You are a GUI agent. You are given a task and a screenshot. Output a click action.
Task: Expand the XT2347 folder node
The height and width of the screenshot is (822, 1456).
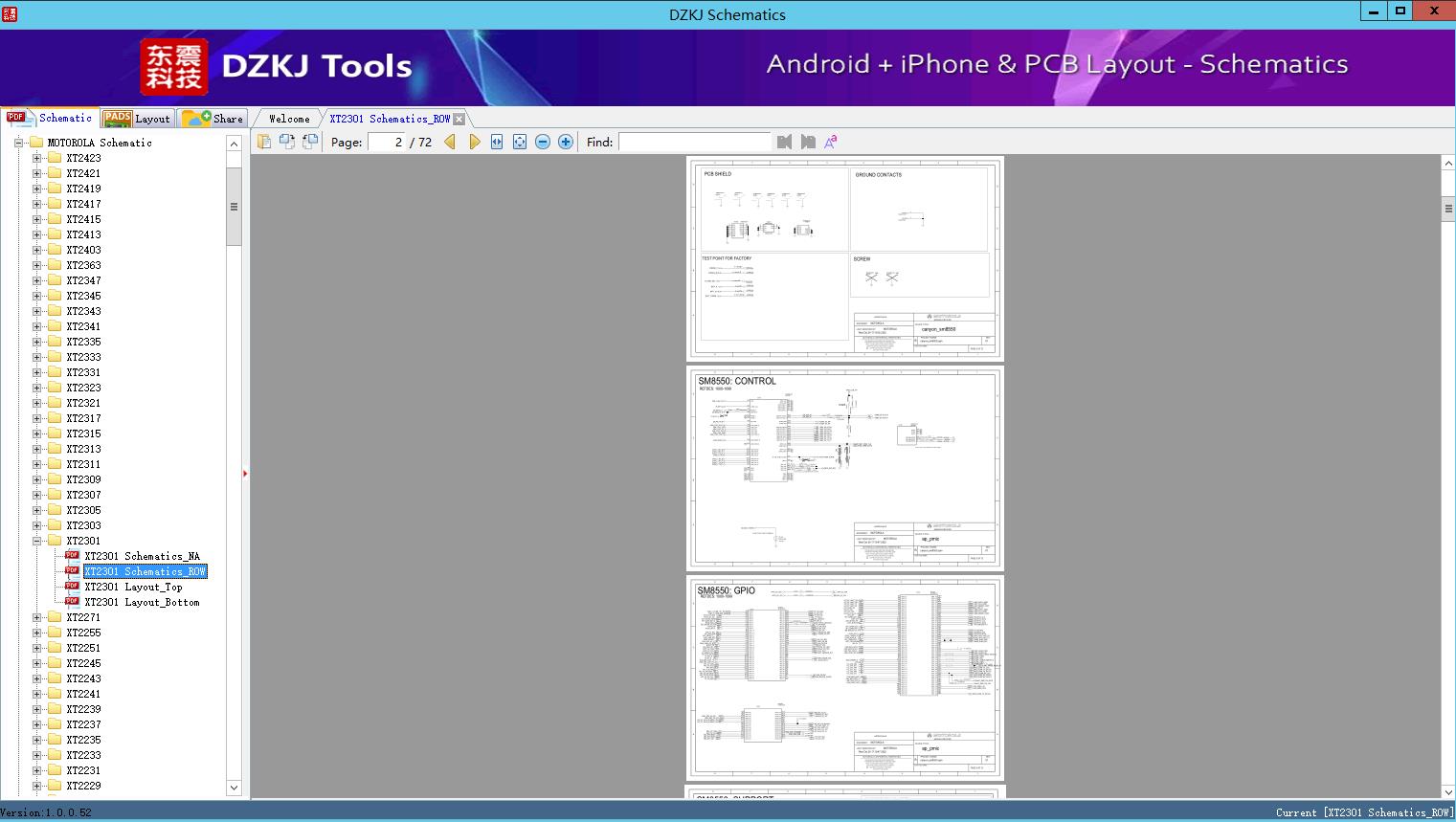click(x=36, y=280)
